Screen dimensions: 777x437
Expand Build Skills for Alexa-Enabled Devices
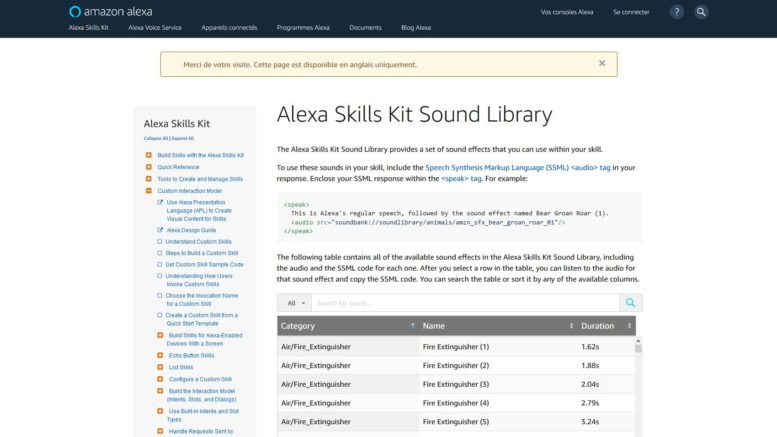tap(160, 335)
